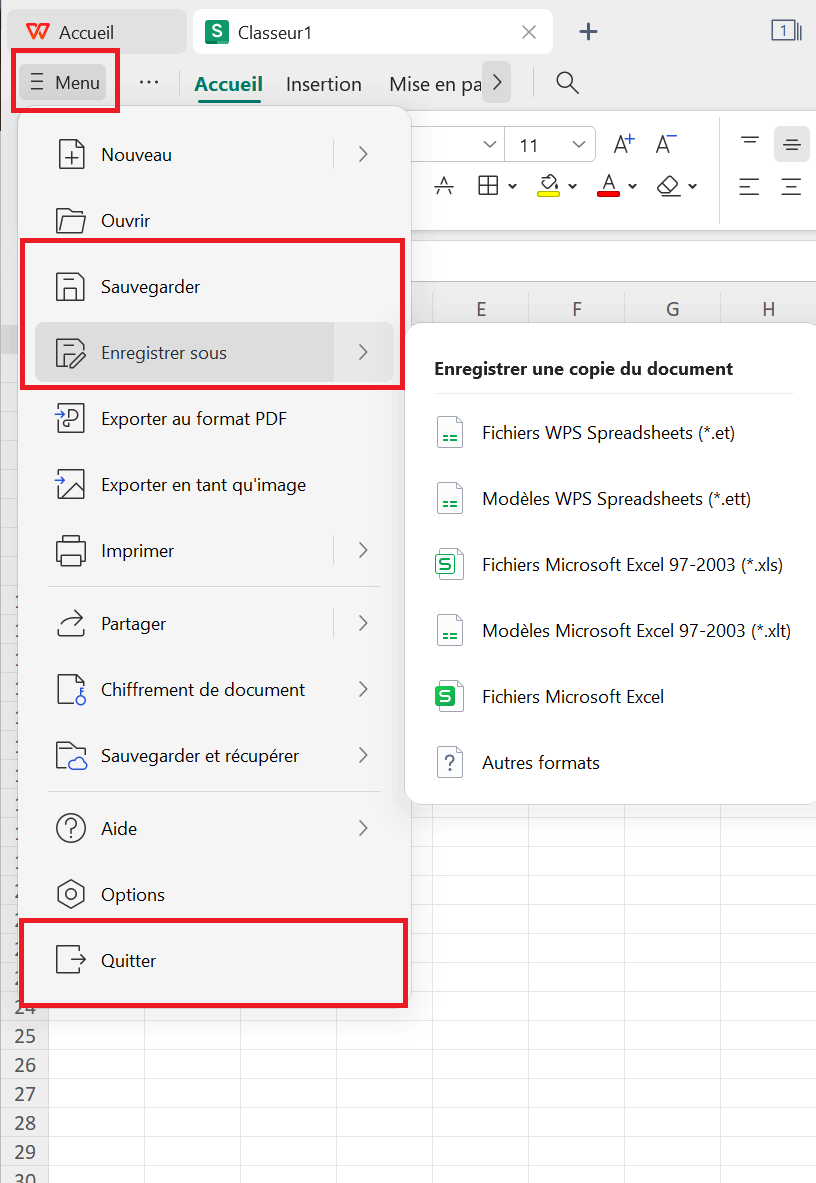816x1183 pixels.
Task: Align text to top icon
Action: [750, 141]
